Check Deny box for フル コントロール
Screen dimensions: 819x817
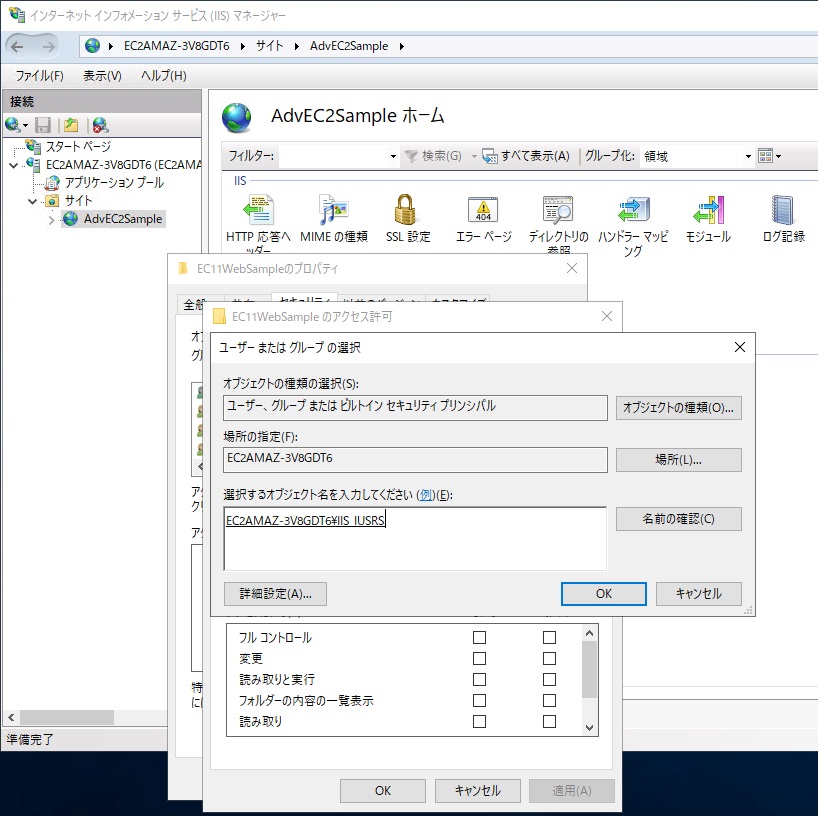click(x=549, y=637)
